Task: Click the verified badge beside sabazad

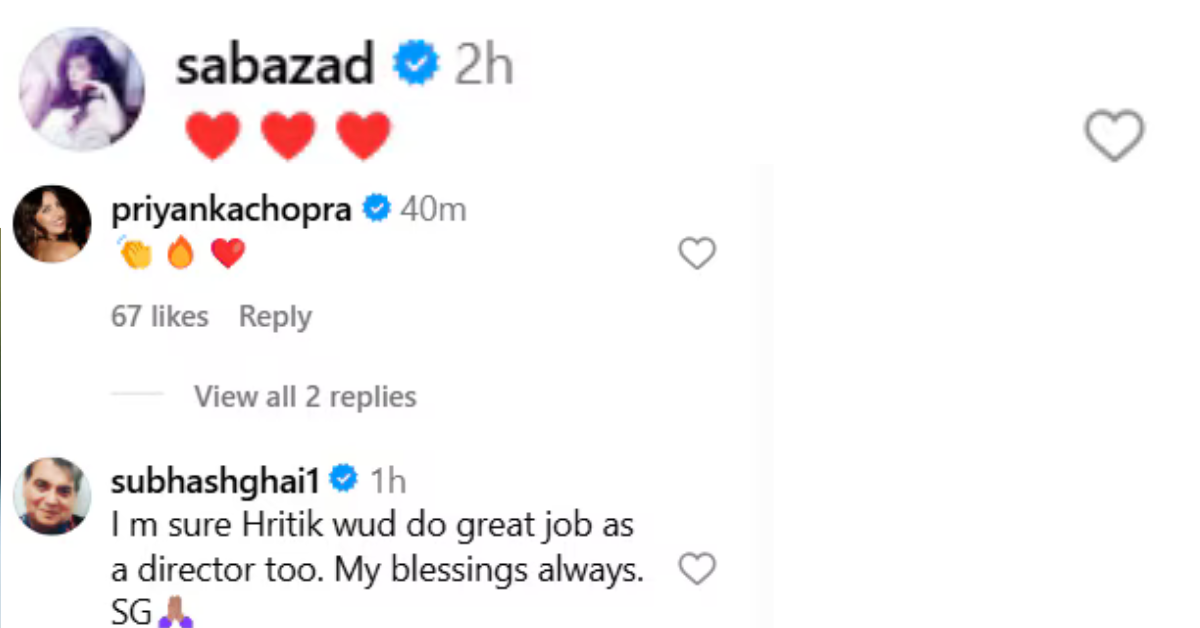Action: pos(415,66)
